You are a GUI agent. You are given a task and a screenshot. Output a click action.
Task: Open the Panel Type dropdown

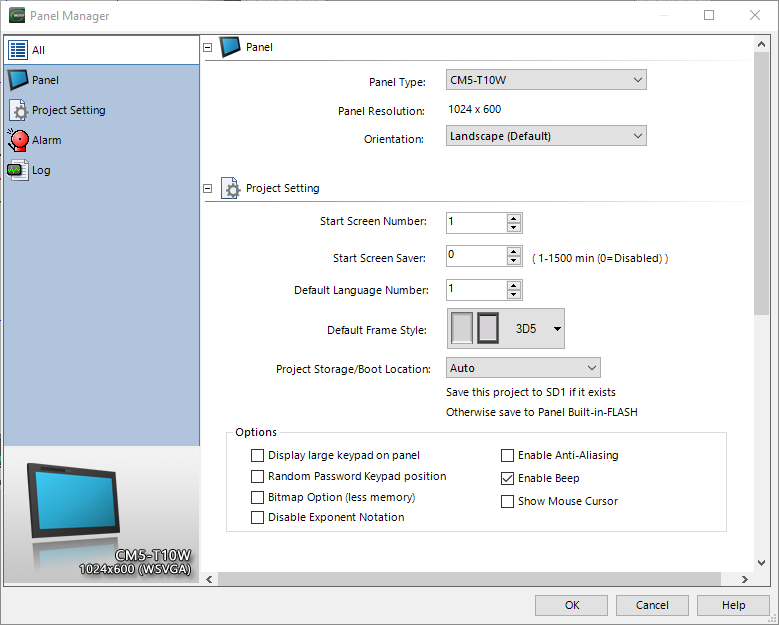546,80
